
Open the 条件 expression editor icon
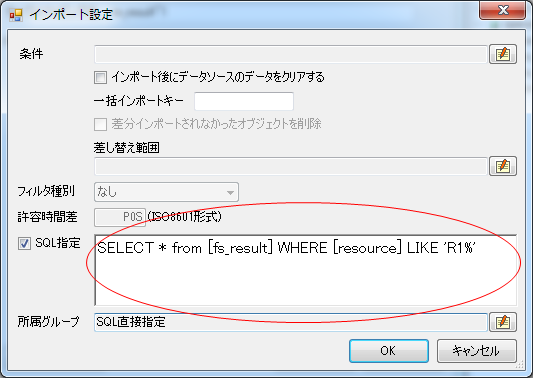[503, 54]
